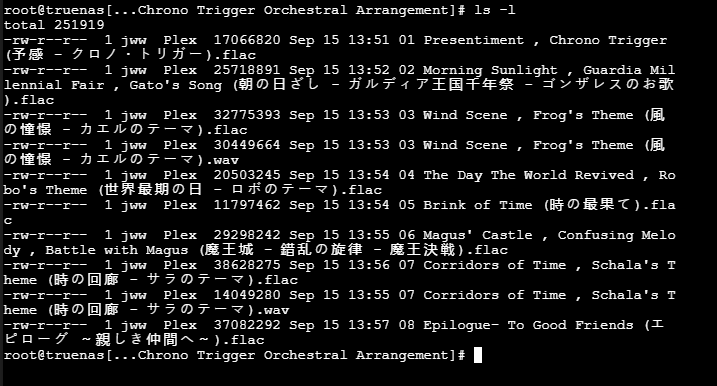The height and width of the screenshot is (386, 717).
Task: Select the 02 Morning Sunlight file entry
Action: click(339, 85)
